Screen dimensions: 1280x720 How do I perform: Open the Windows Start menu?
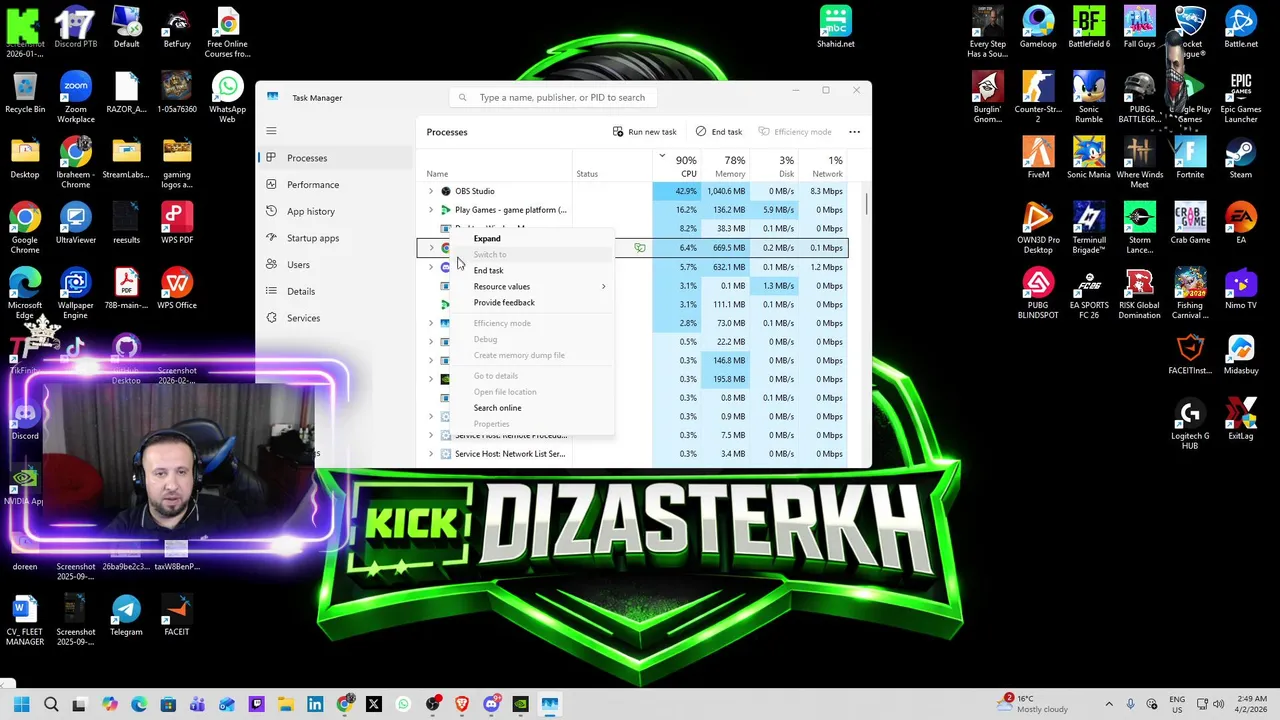(x=21, y=704)
